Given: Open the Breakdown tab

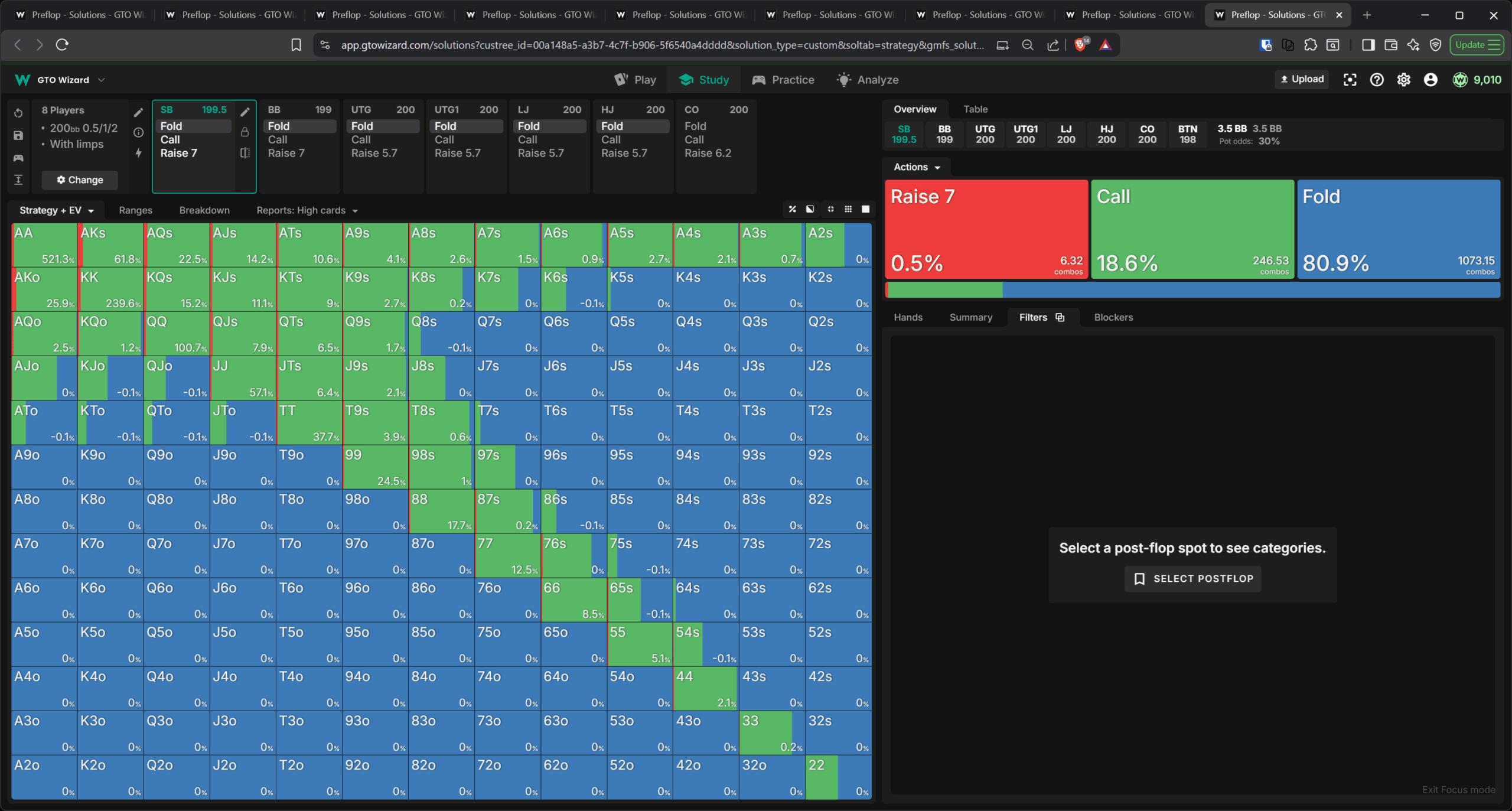Looking at the screenshot, I should coord(204,210).
